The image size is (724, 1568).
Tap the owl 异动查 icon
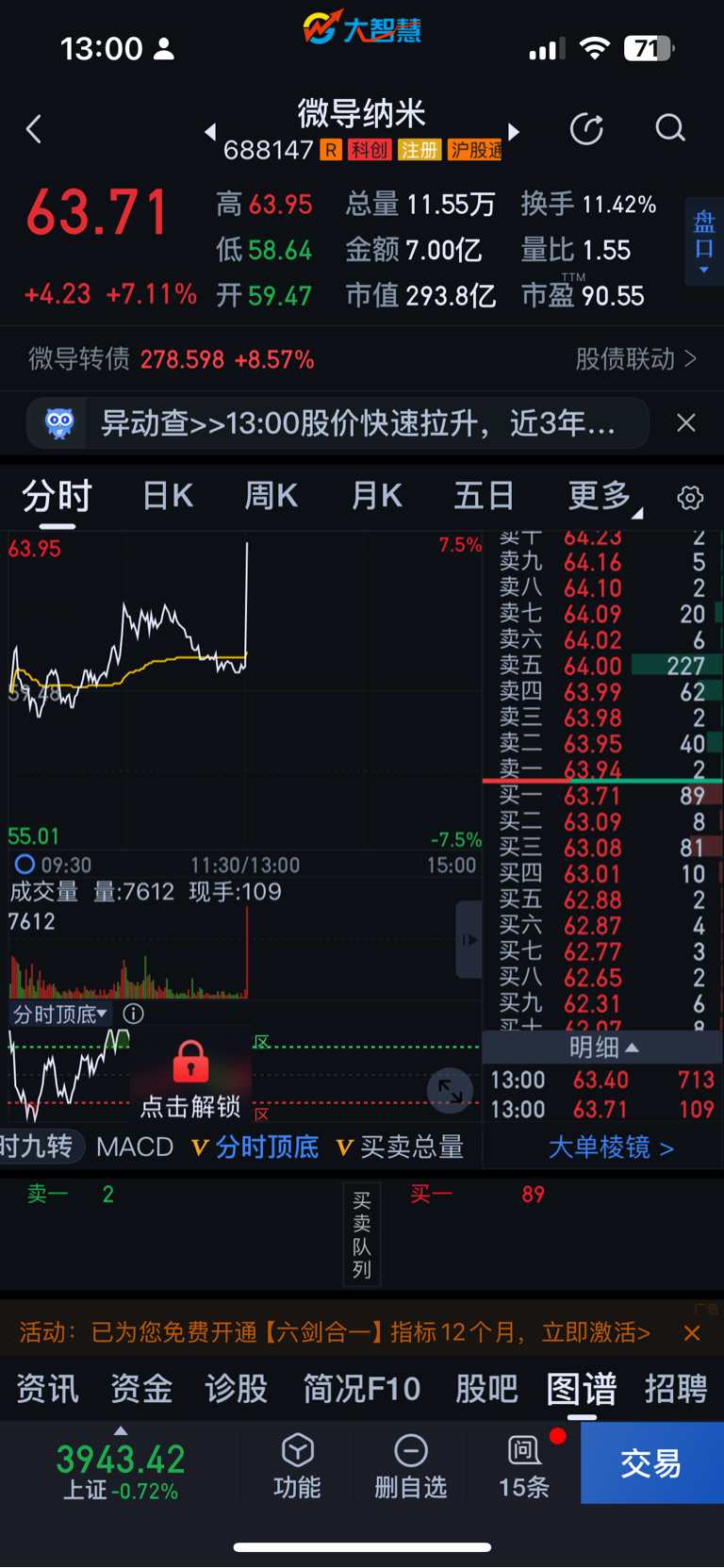pos(58,423)
